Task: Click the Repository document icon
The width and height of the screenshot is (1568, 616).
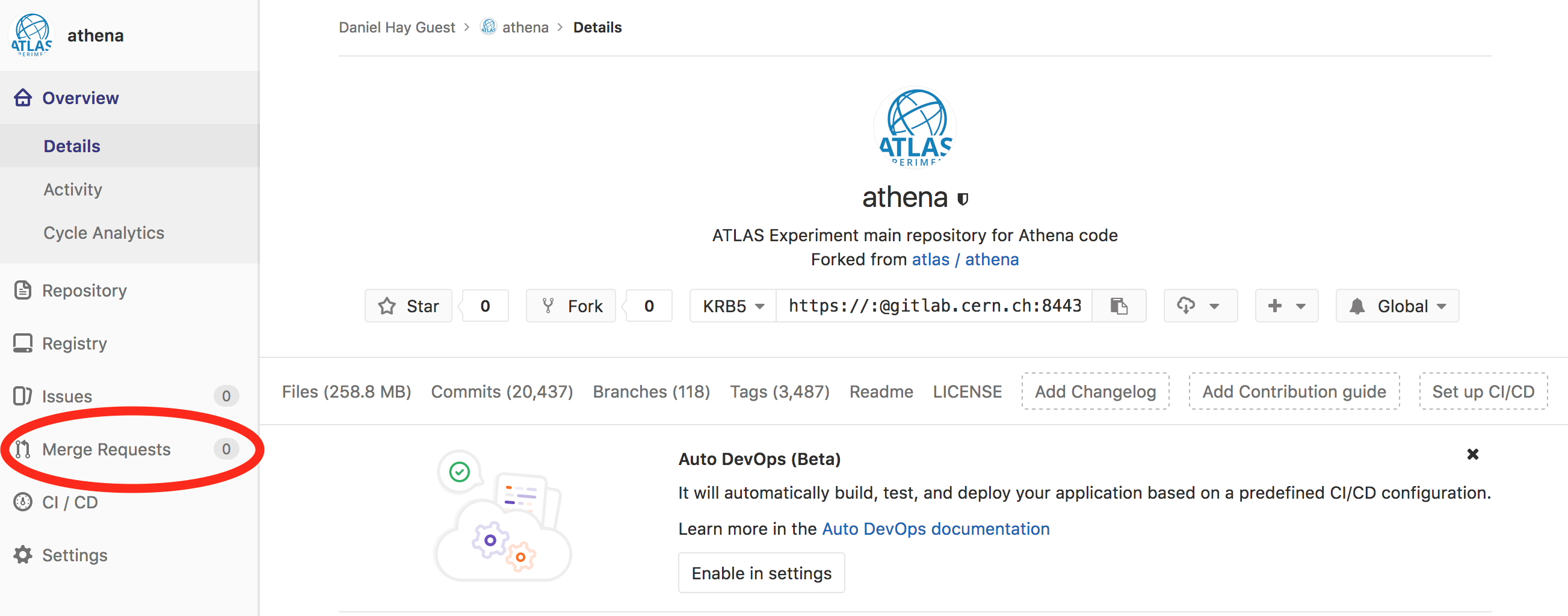Action: [23, 291]
